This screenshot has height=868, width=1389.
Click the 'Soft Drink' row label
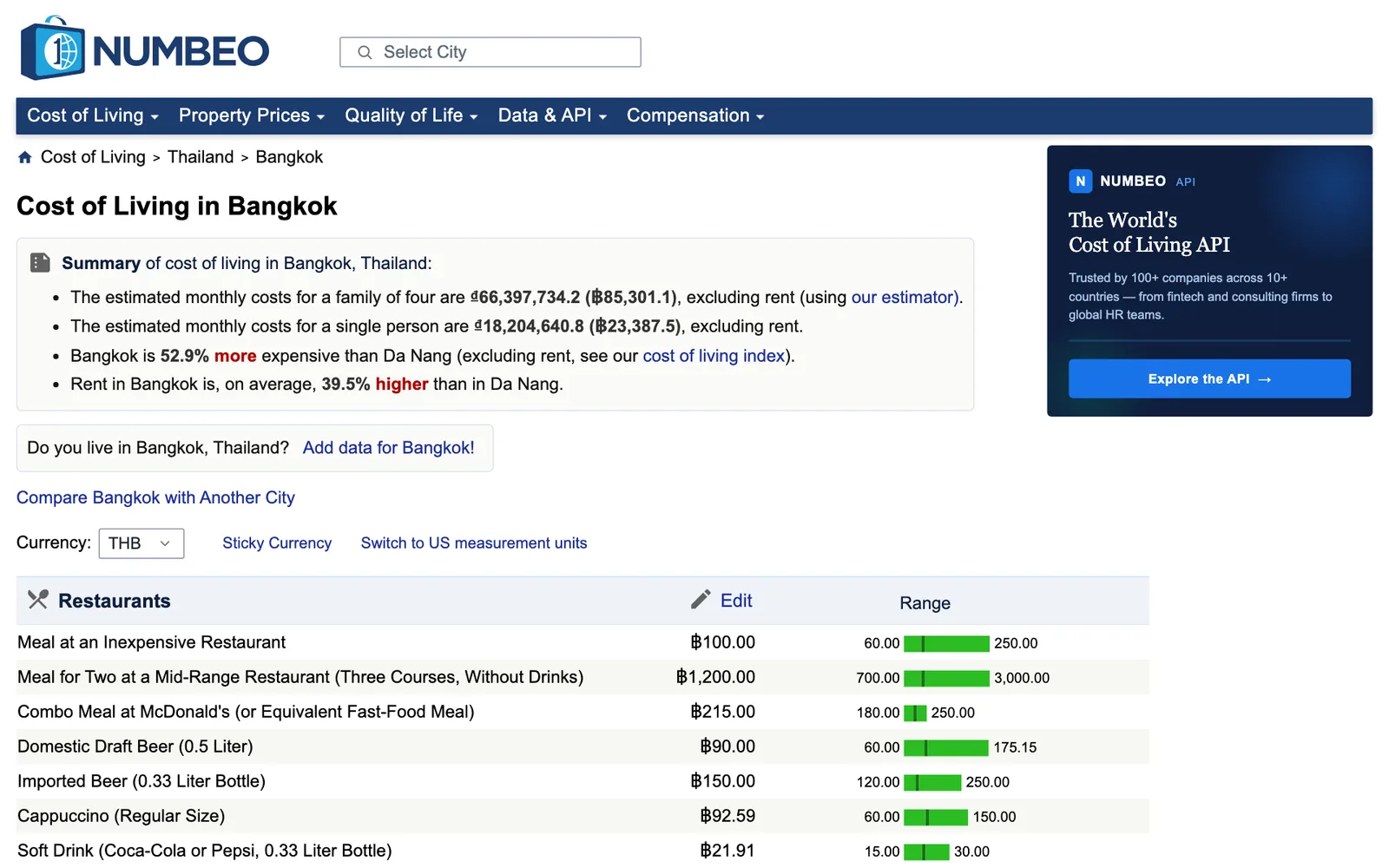[205, 851]
